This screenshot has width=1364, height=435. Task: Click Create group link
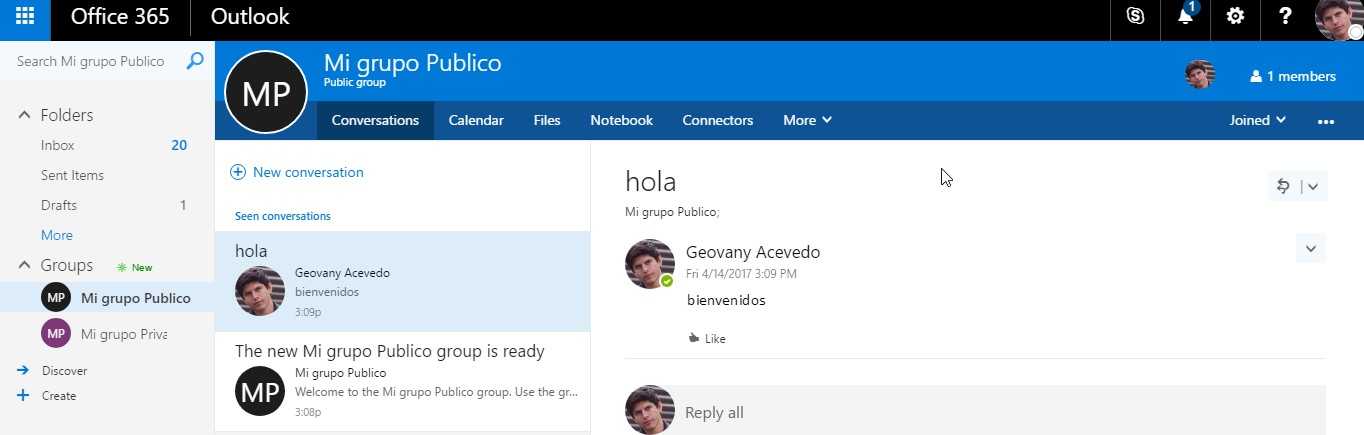pos(59,395)
